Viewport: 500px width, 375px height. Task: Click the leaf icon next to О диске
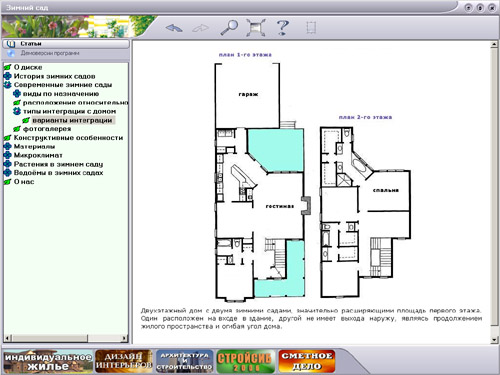tap(8, 67)
